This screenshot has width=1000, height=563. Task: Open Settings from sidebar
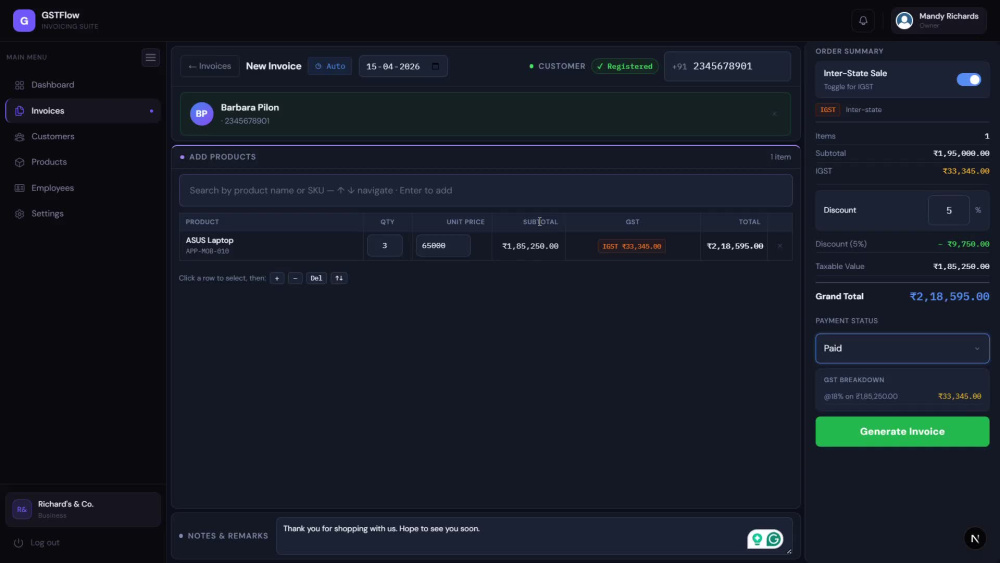[x=82, y=214]
